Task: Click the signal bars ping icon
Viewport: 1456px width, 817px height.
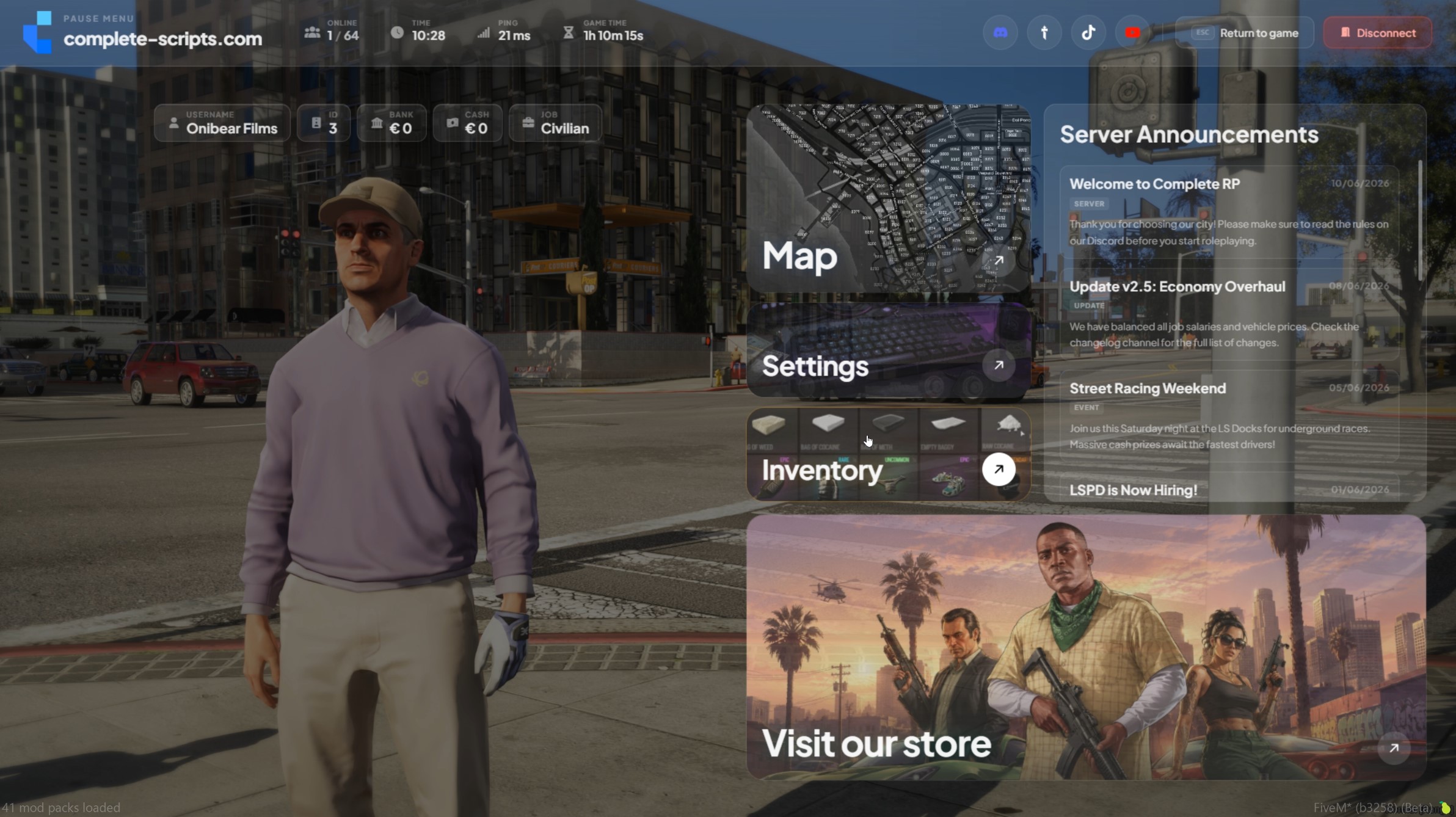Action: 484,32
